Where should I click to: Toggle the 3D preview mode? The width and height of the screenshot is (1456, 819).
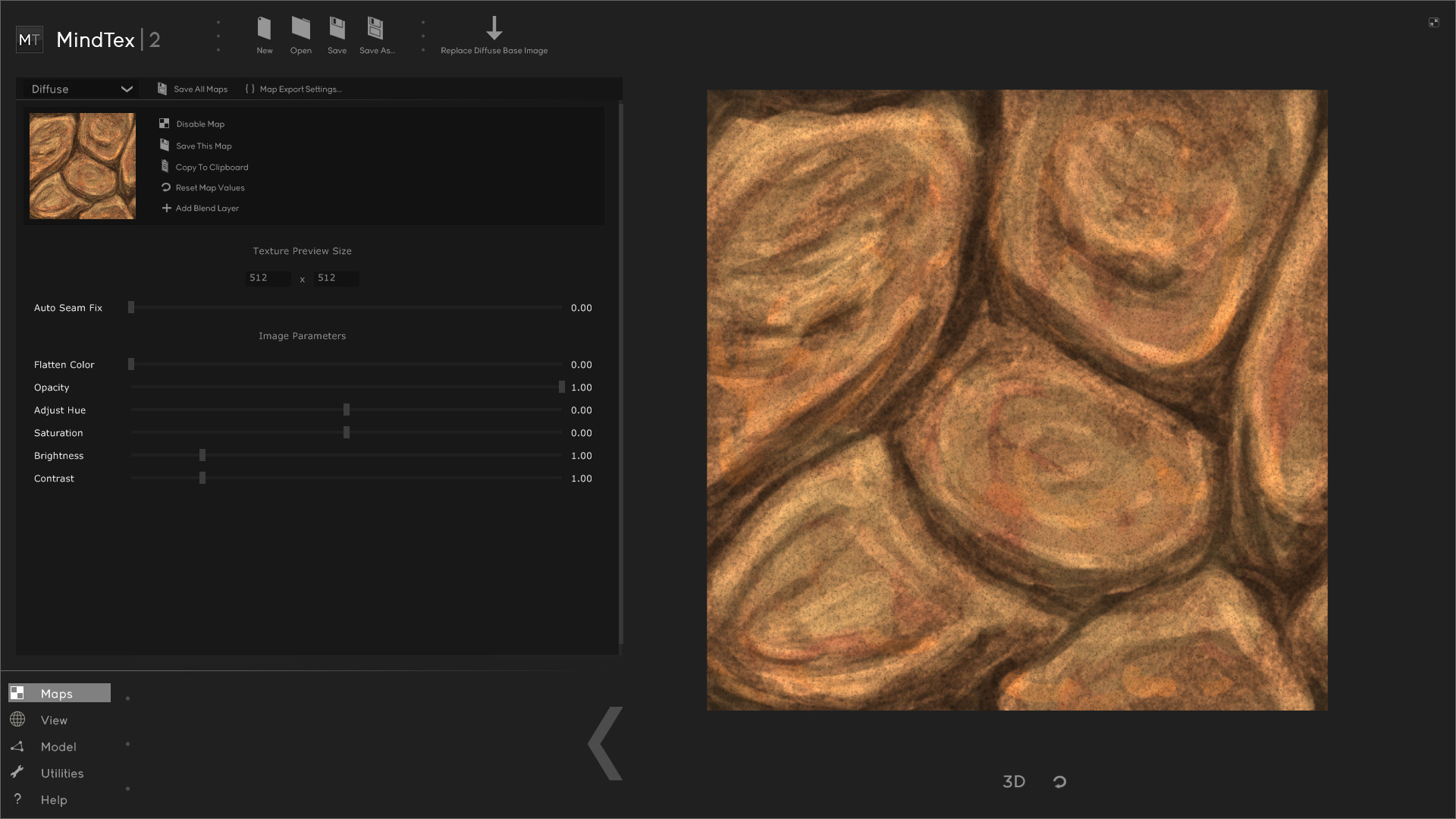1013,781
